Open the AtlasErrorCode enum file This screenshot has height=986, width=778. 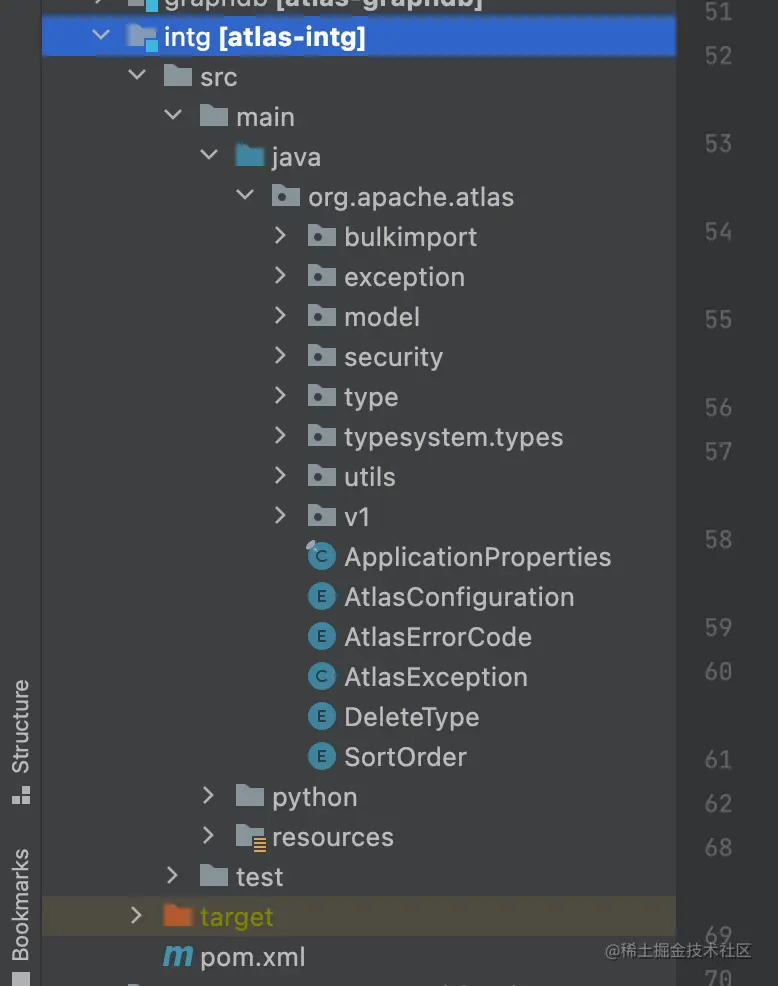(438, 637)
